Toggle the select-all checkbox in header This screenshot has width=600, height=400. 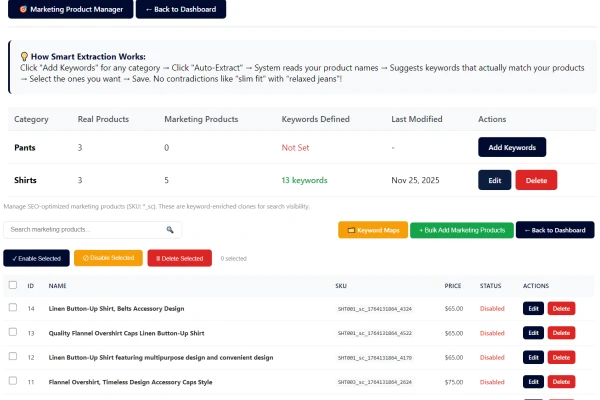13,285
